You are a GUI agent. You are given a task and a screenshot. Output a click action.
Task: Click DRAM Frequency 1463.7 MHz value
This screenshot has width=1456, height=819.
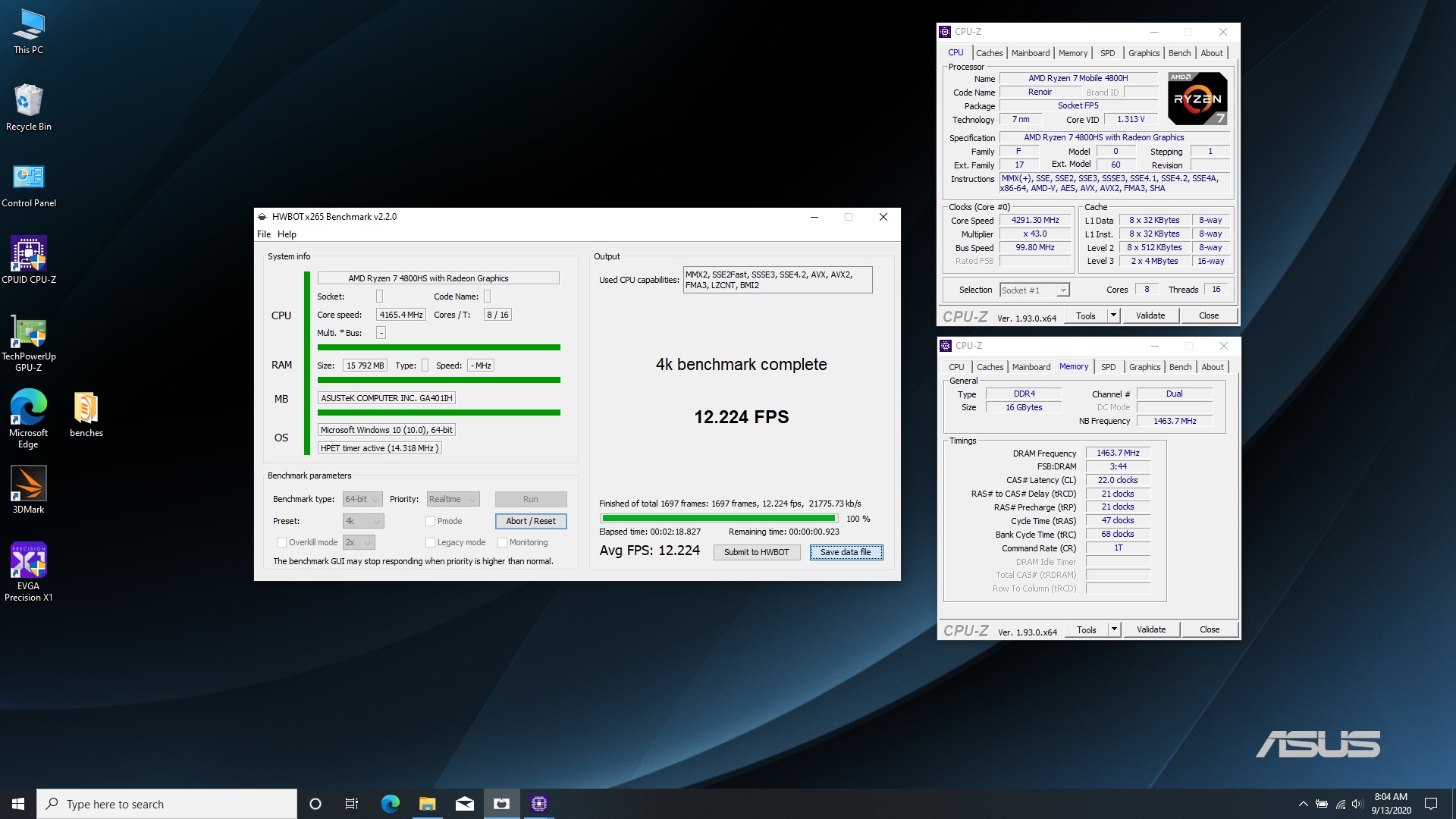click(1118, 453)
